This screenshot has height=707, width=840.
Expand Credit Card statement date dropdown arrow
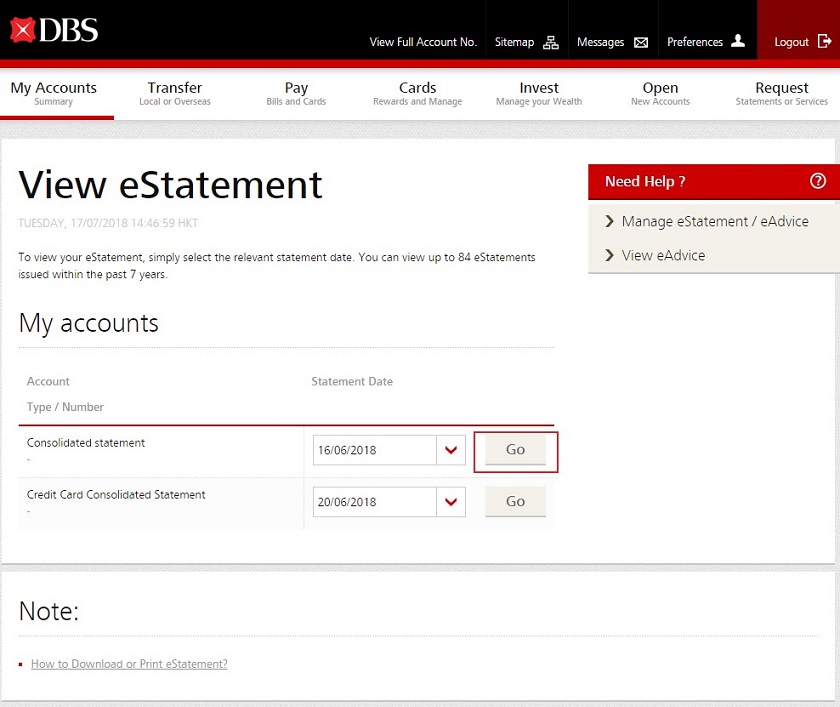click(451, 502)
